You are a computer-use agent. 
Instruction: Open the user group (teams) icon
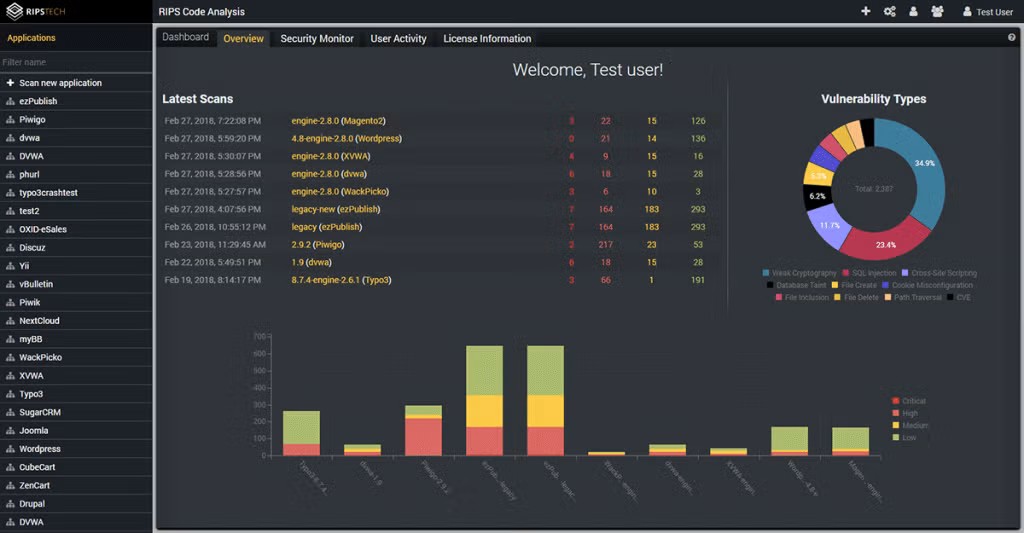point(937,11)
